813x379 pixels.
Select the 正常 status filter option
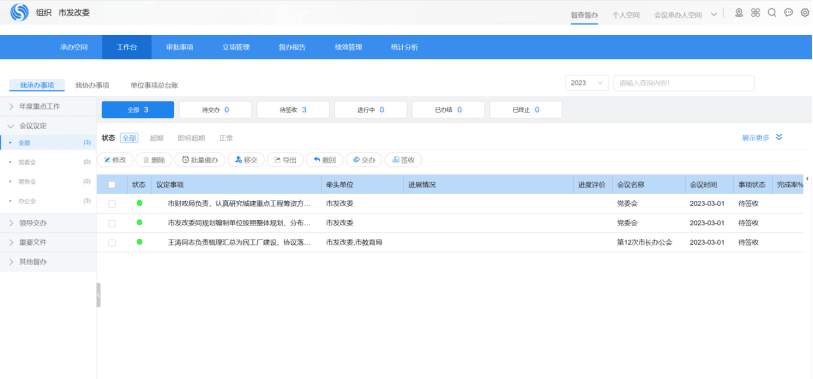coord(226,138)
